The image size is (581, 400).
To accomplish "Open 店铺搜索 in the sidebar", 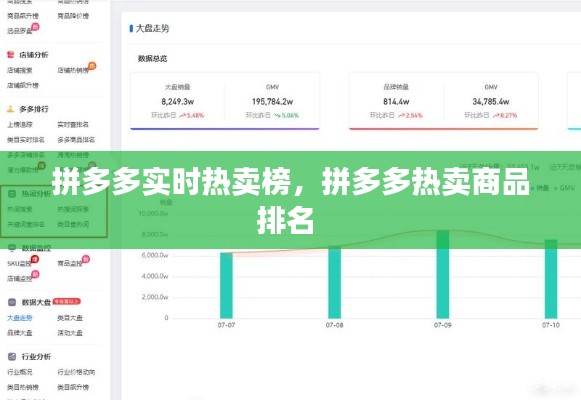I will [x=20, y=70].
